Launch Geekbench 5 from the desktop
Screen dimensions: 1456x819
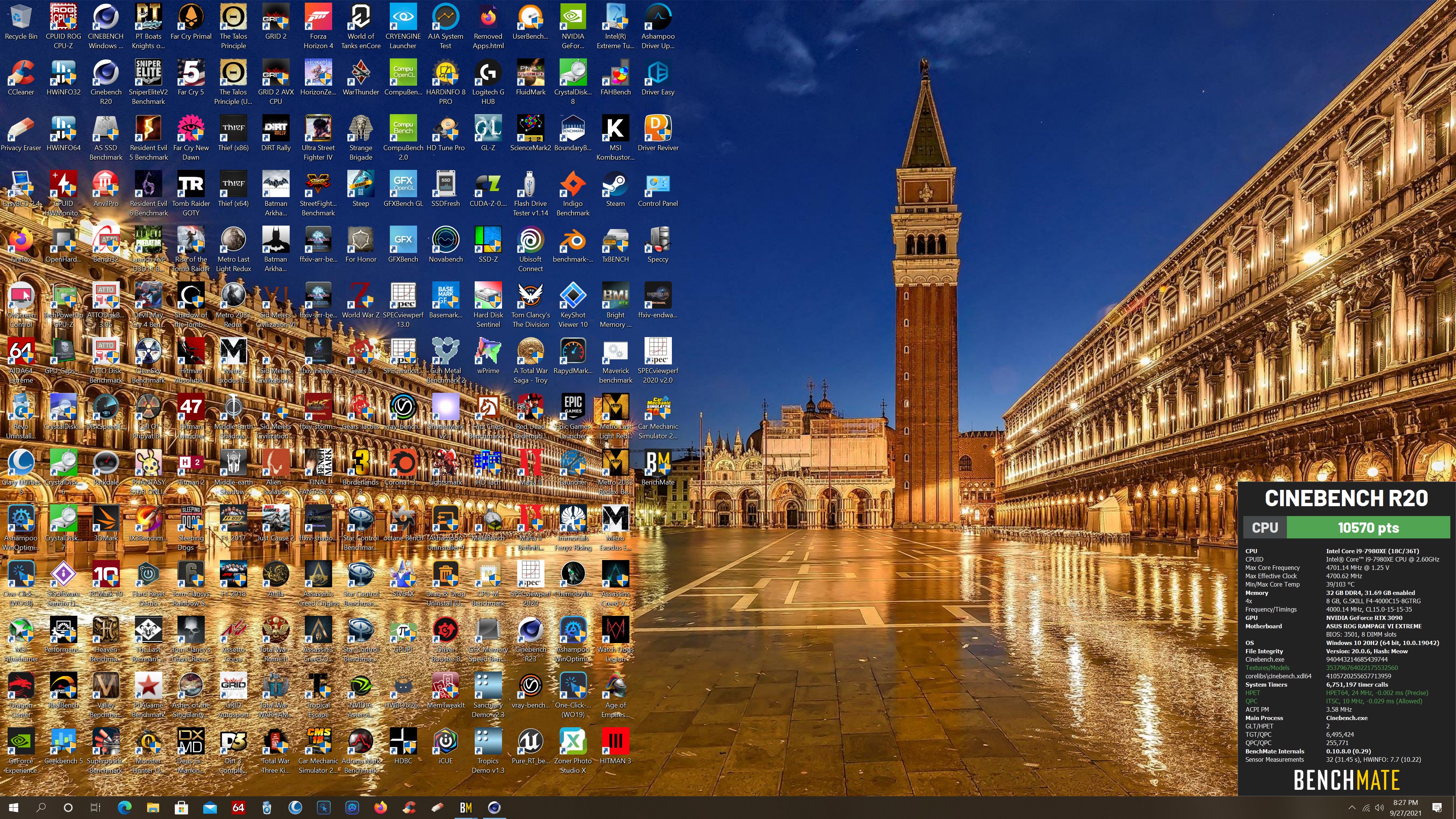point(63,747)
